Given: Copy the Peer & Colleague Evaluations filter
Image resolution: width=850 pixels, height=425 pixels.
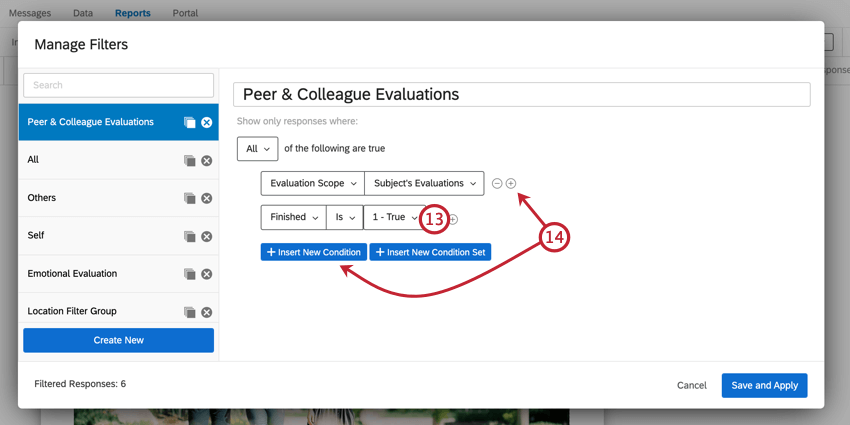Looking at the screenshot, I should tap(189, 122).
